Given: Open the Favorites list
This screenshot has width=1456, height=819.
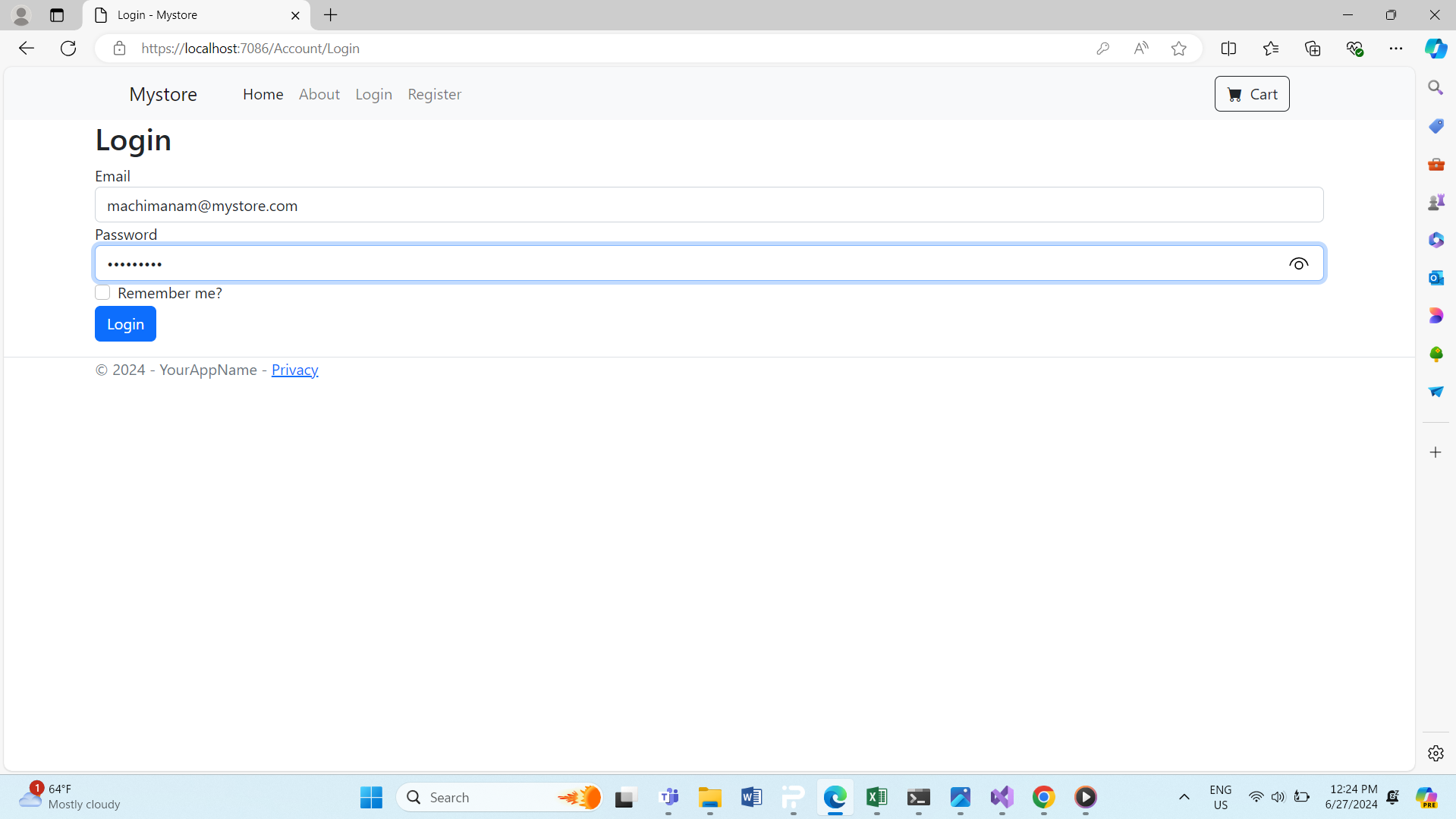Looking at the screenshot, I should click(x=1271, y=49).
